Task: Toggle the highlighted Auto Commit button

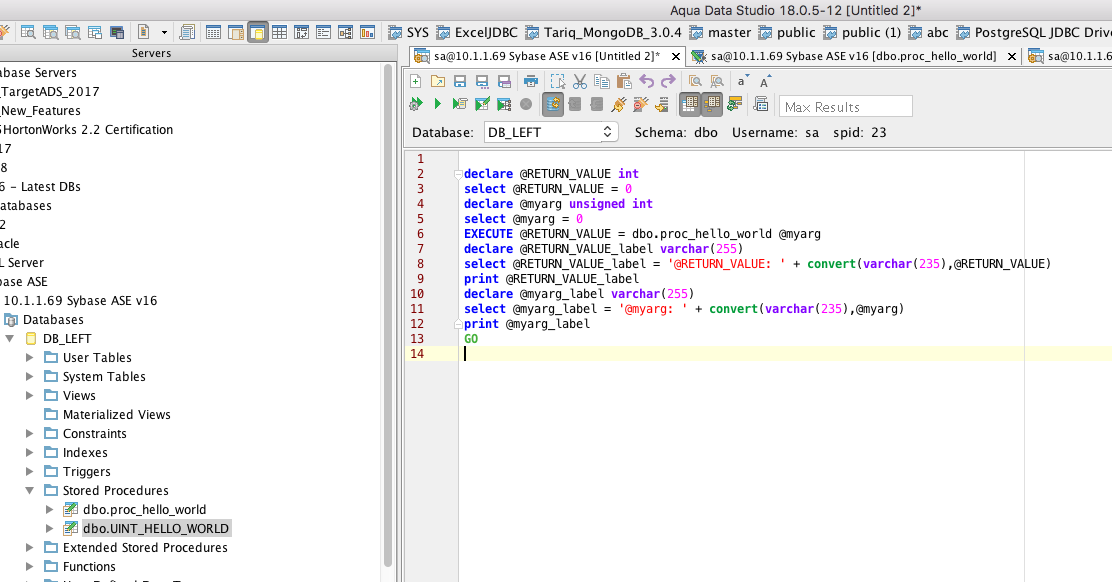Action: (x=552, y=104)
